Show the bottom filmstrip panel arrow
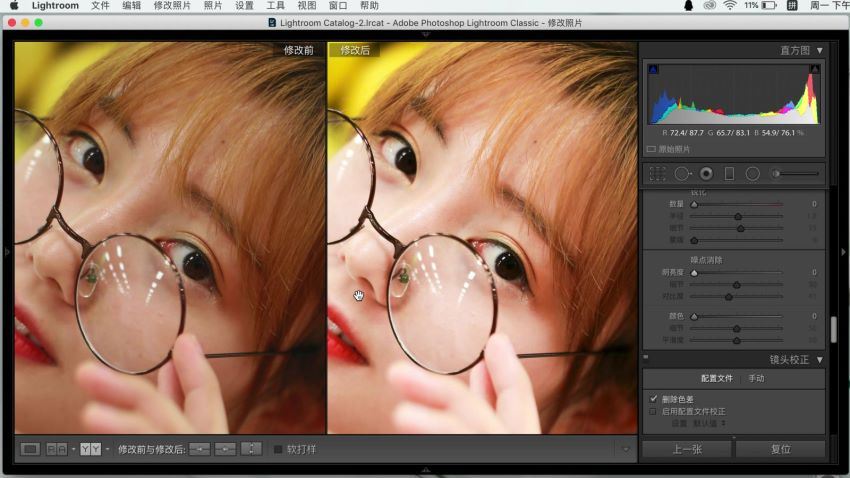The width and height of the screenshot is (850, 478). [x=426, y=470]
